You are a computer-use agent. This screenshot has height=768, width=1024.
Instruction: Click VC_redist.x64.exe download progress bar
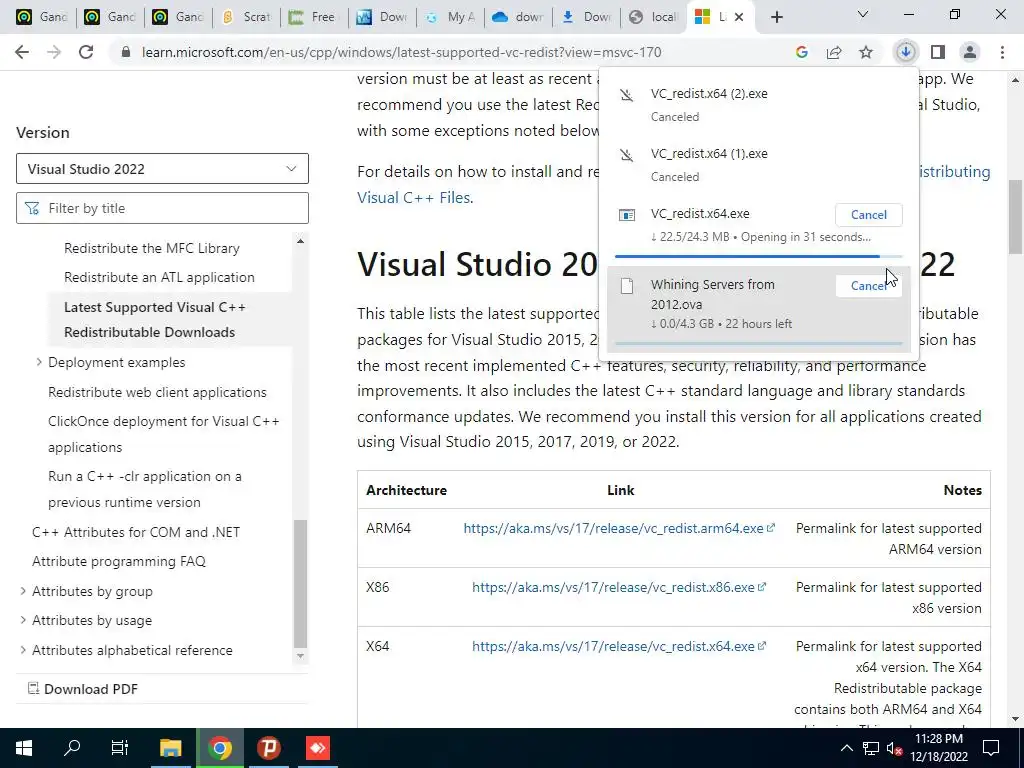[758, 257]
